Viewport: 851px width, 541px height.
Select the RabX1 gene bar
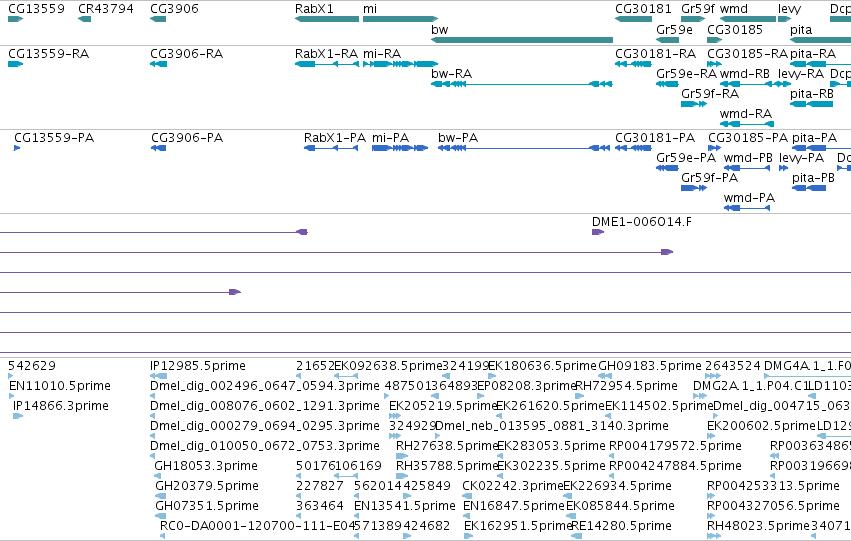coord(327,19)
